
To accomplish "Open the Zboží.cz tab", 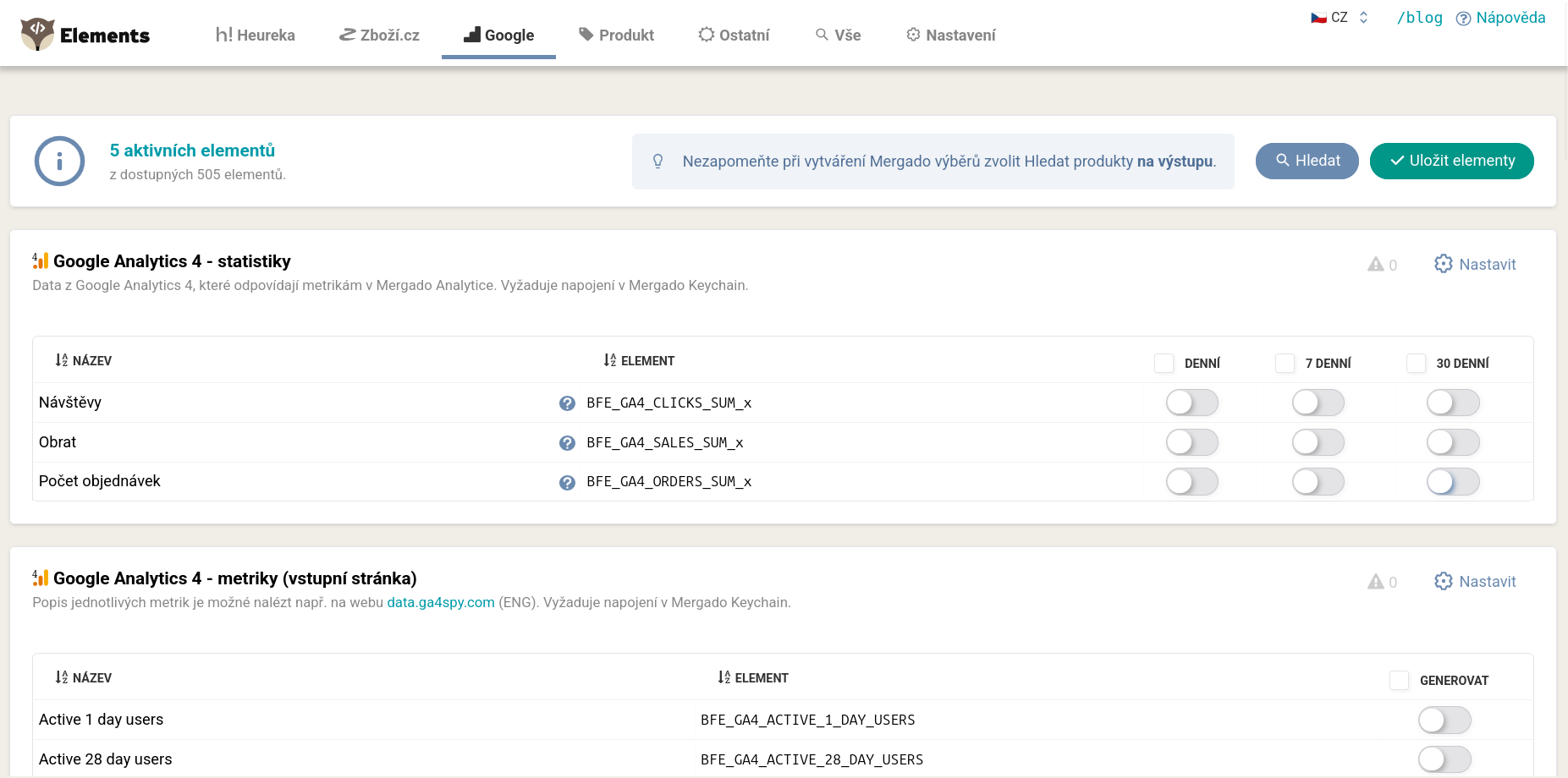I will 379,35.
